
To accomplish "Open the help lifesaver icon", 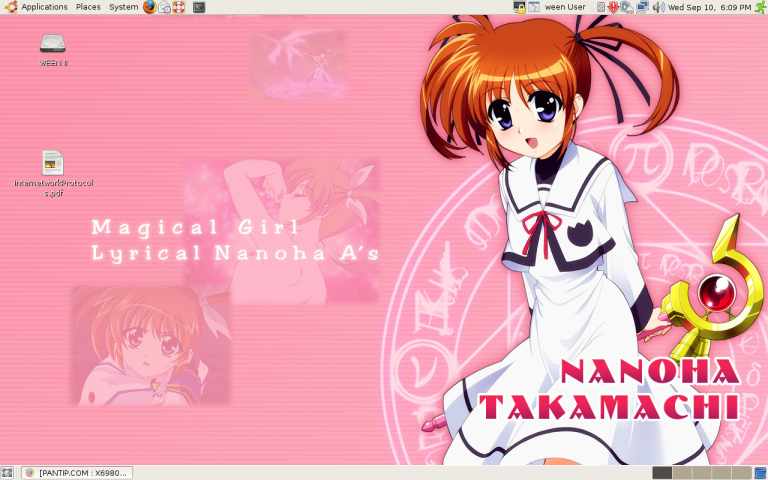I will pyautogui.click(x=179, y=7).
